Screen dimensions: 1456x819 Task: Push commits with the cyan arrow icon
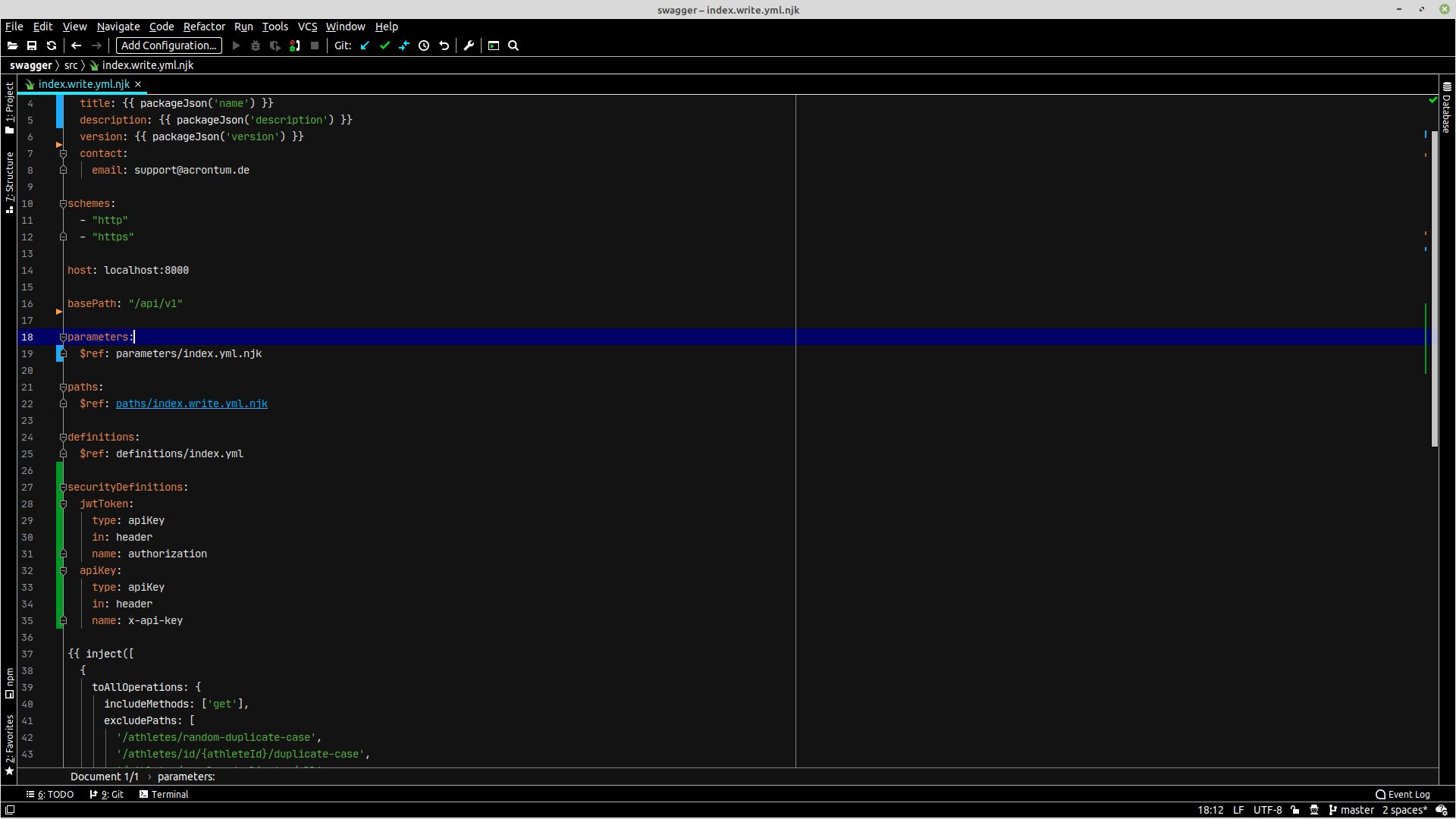click(x=405, y=45)
